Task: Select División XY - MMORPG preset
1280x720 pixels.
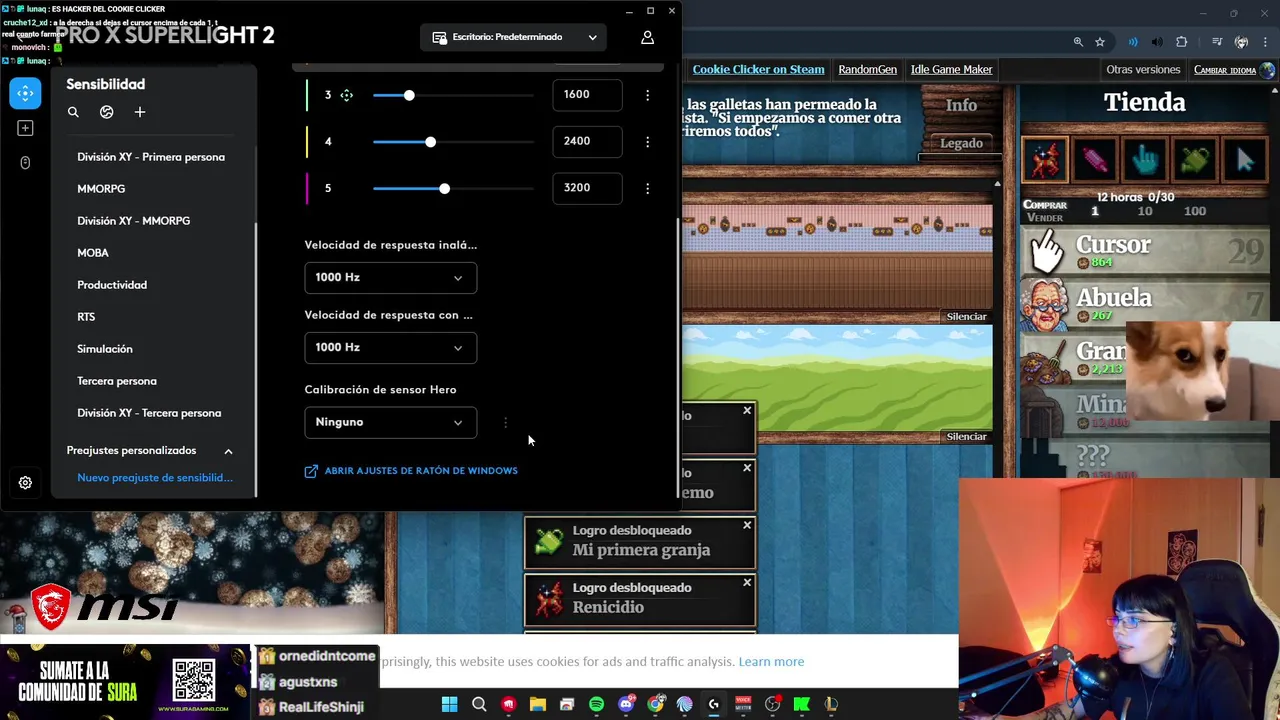Action: [133, 221]
